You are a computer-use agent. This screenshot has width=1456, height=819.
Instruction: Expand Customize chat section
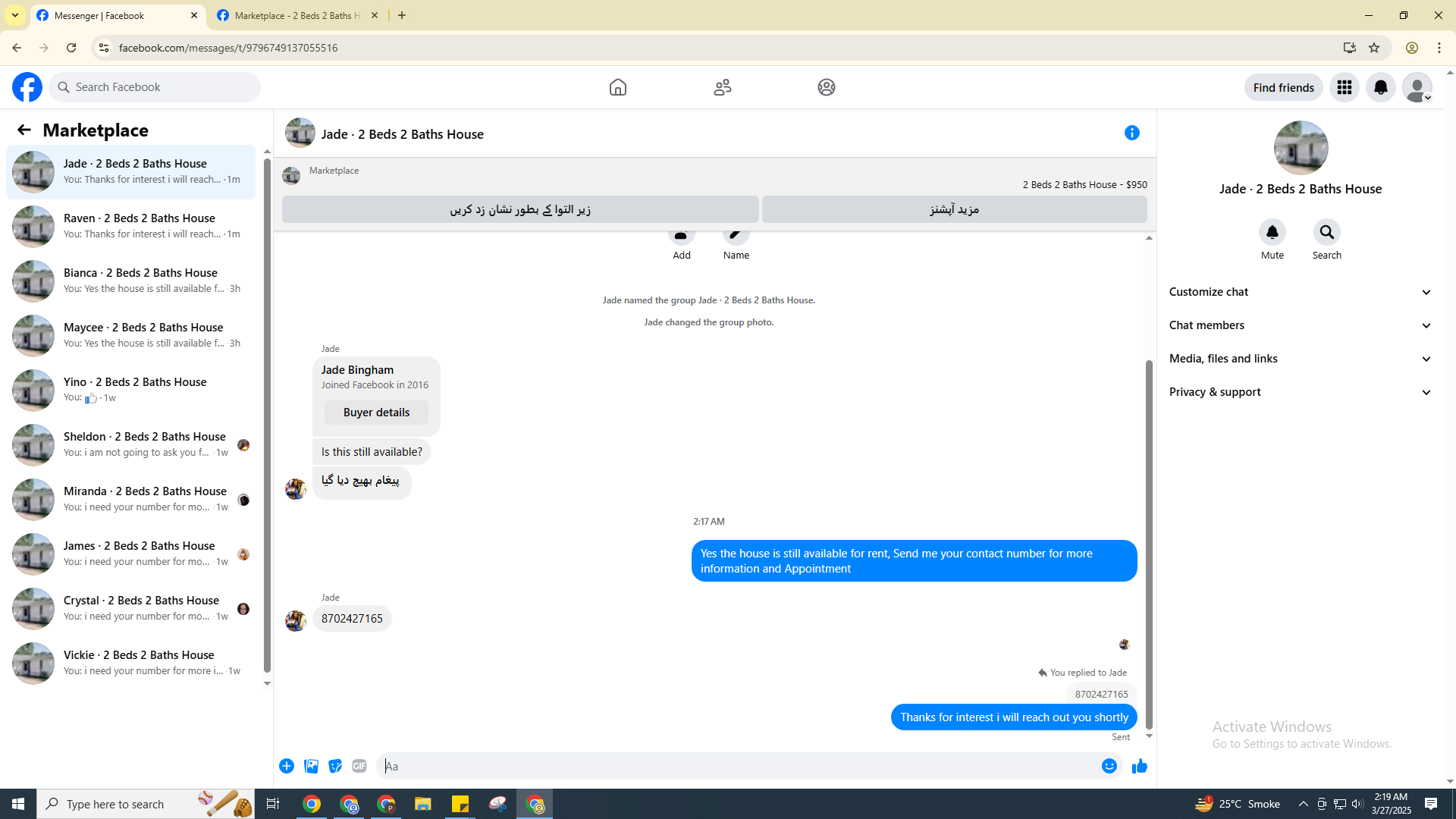[x=1300, y=292]
